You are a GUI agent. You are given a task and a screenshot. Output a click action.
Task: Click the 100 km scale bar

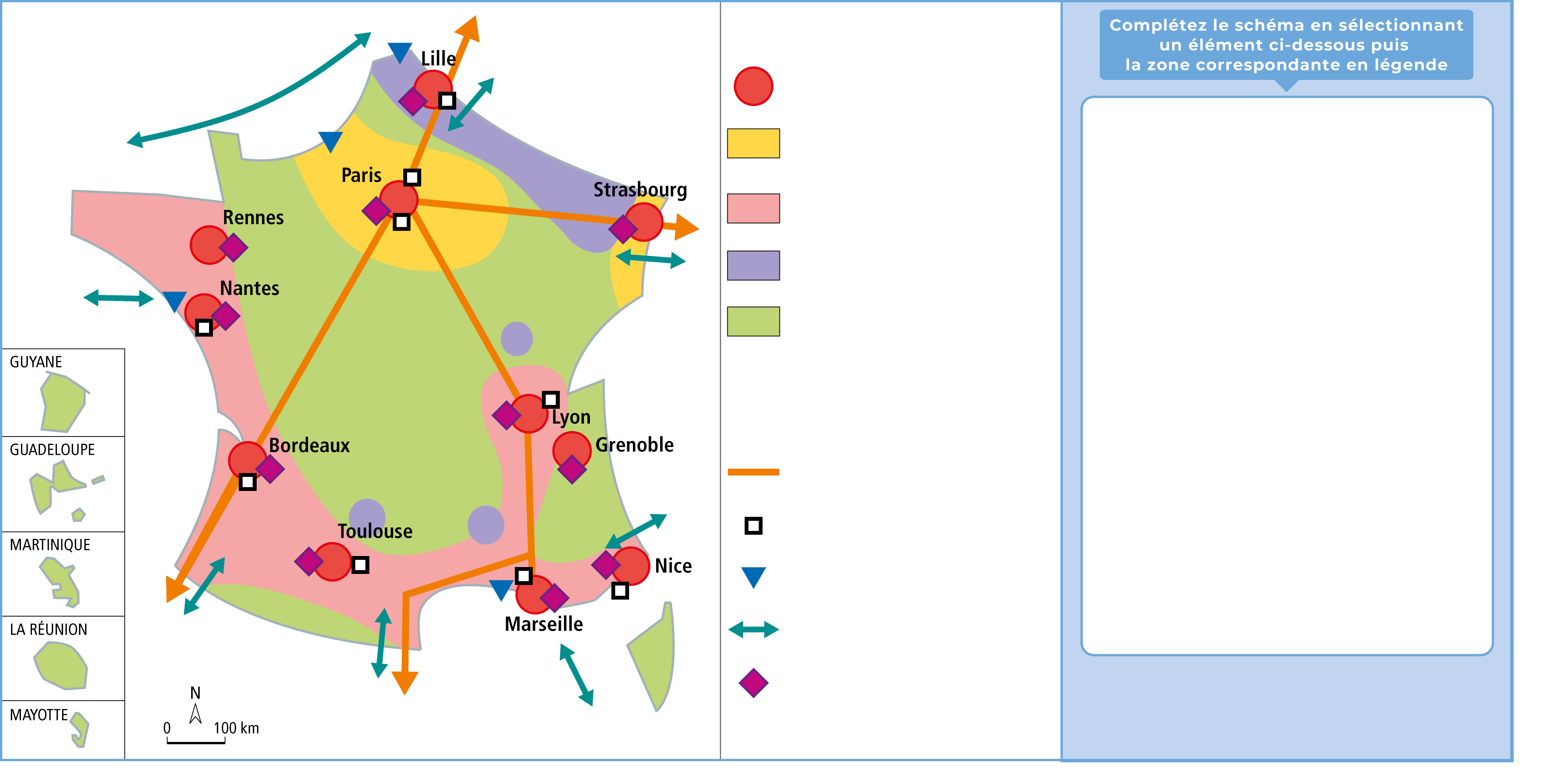pyautogui.click(x=196, y=741)
